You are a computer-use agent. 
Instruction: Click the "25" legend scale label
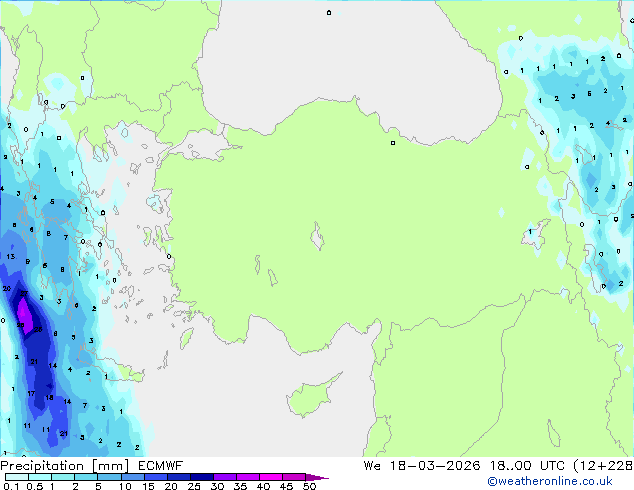pos(194,486)
